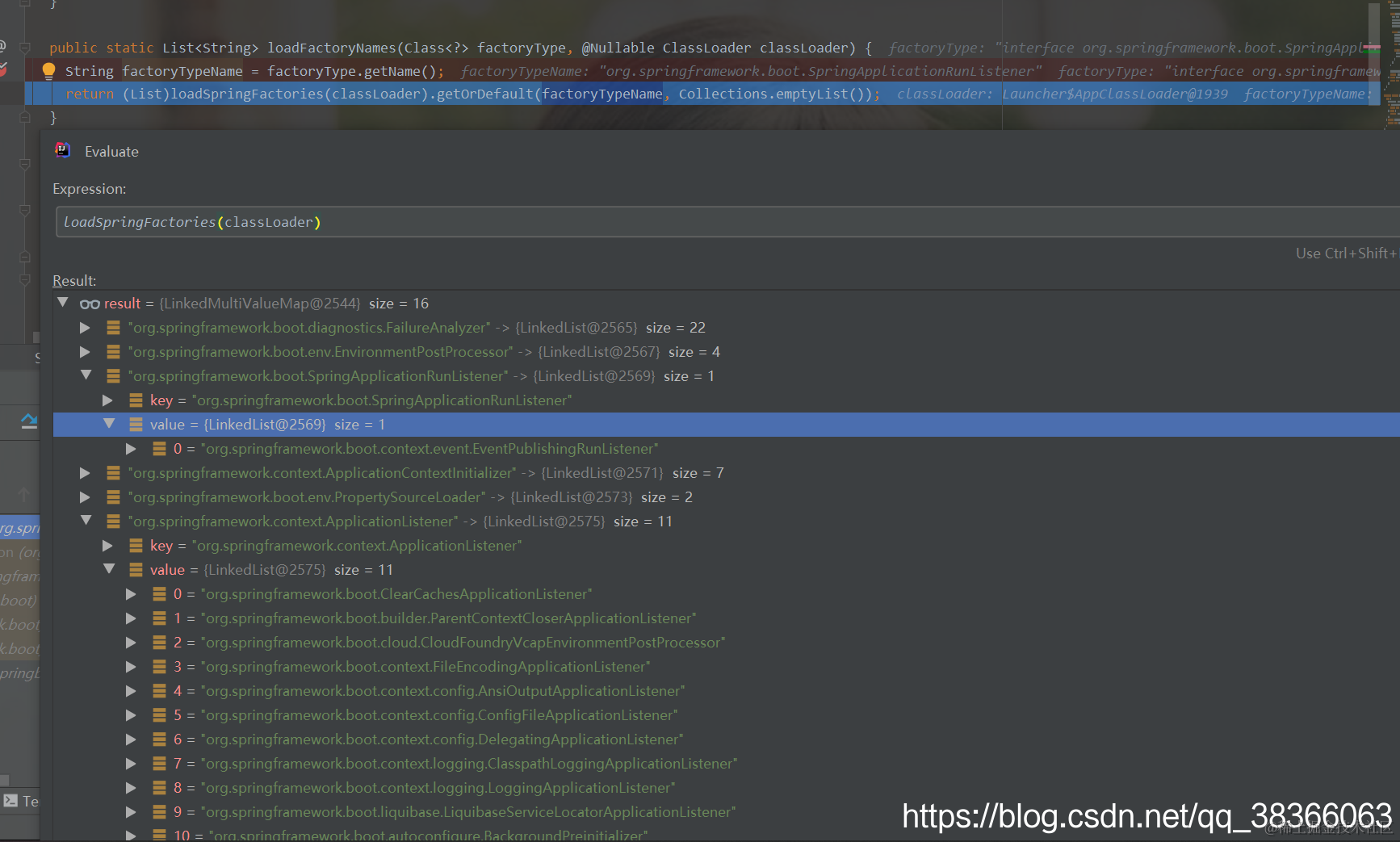Viewport: 1400px width, 842px height.
Task: Expand the PropertySourceLoader entry
Action: pyautogui.click(x=85, y=497)
